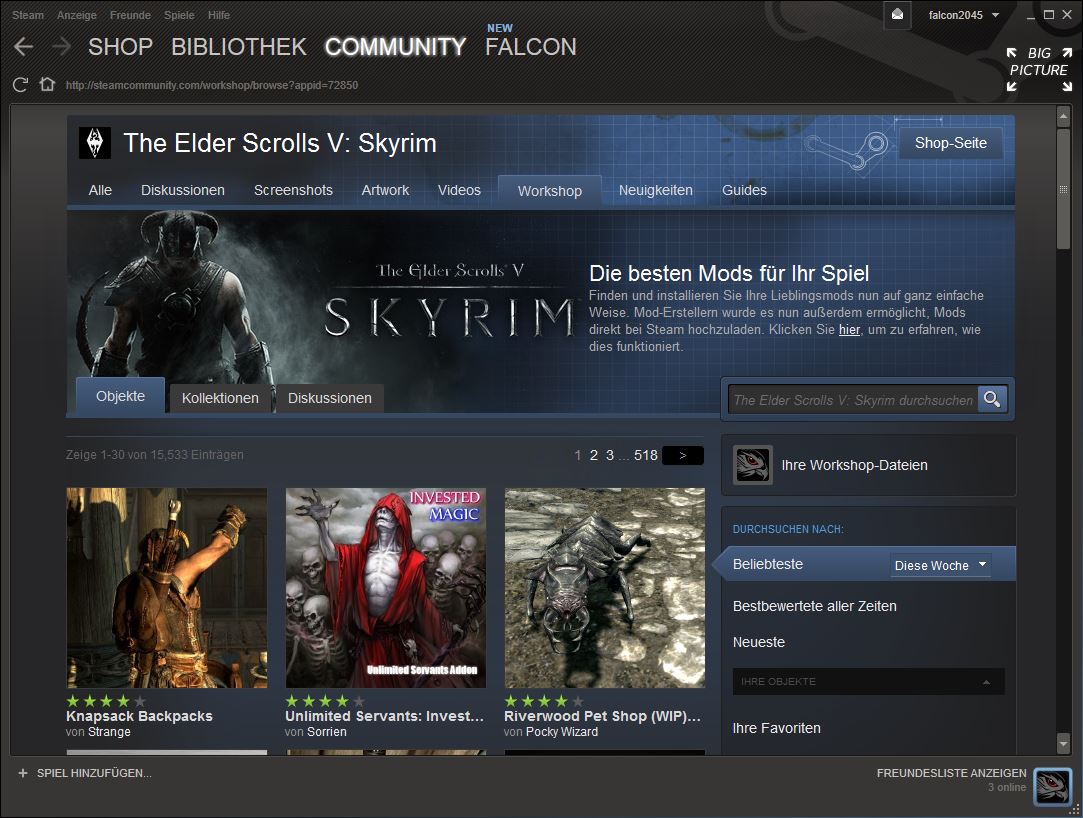Open the Hilfe menu
Screen dimensions: 1083x818
[219, 15]
